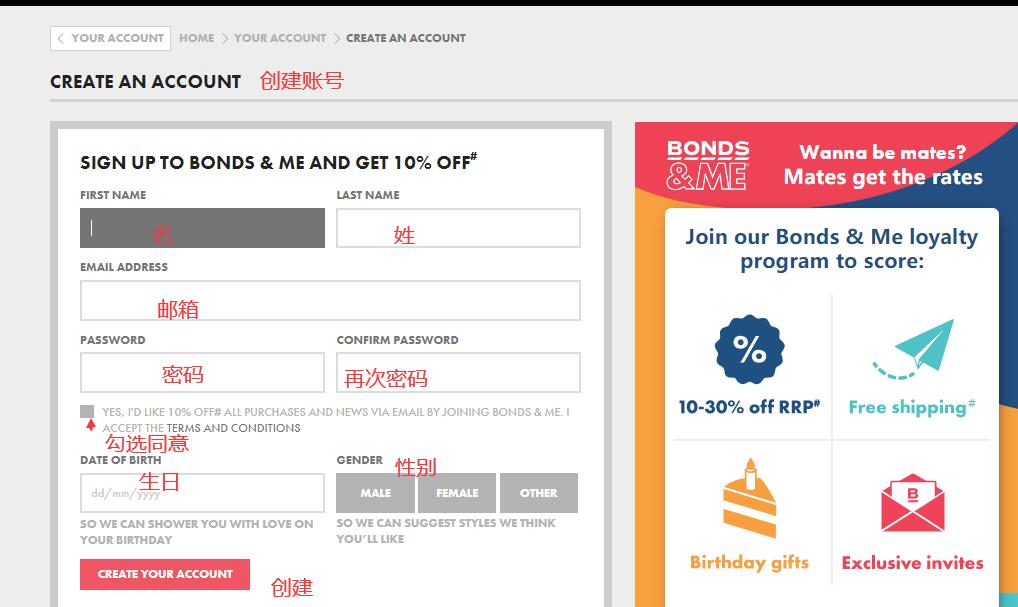This screenshot has height=607, width=1018.
Task: Tick the Bonds & Me newsletter checkbox
Action: click(87, 412)
